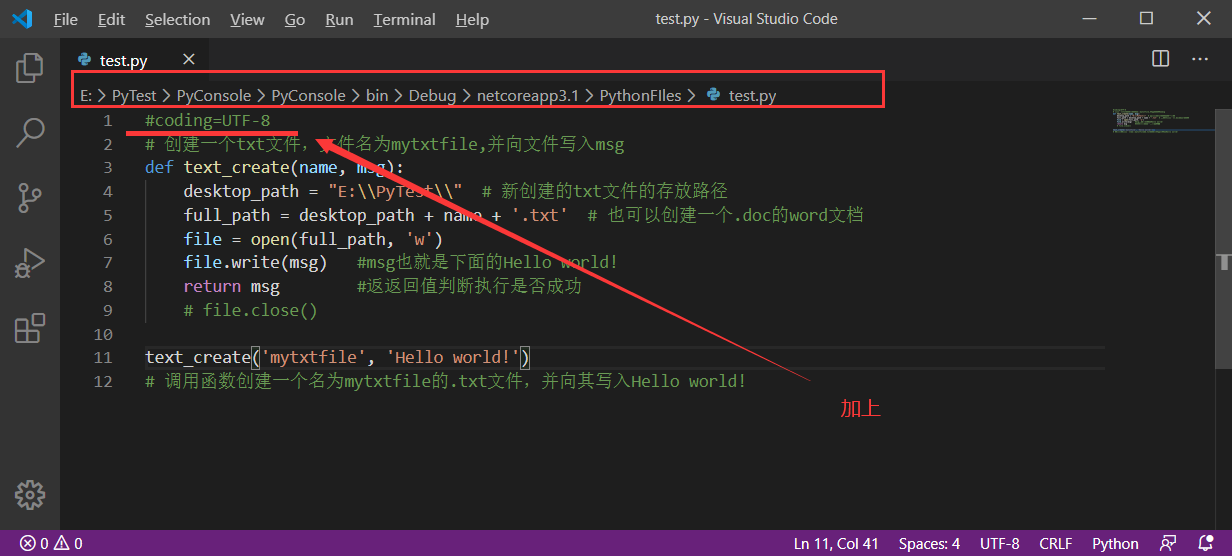Click the VS Code logo icon
The width and height of the screenshot is (1232, 556).
22,19
